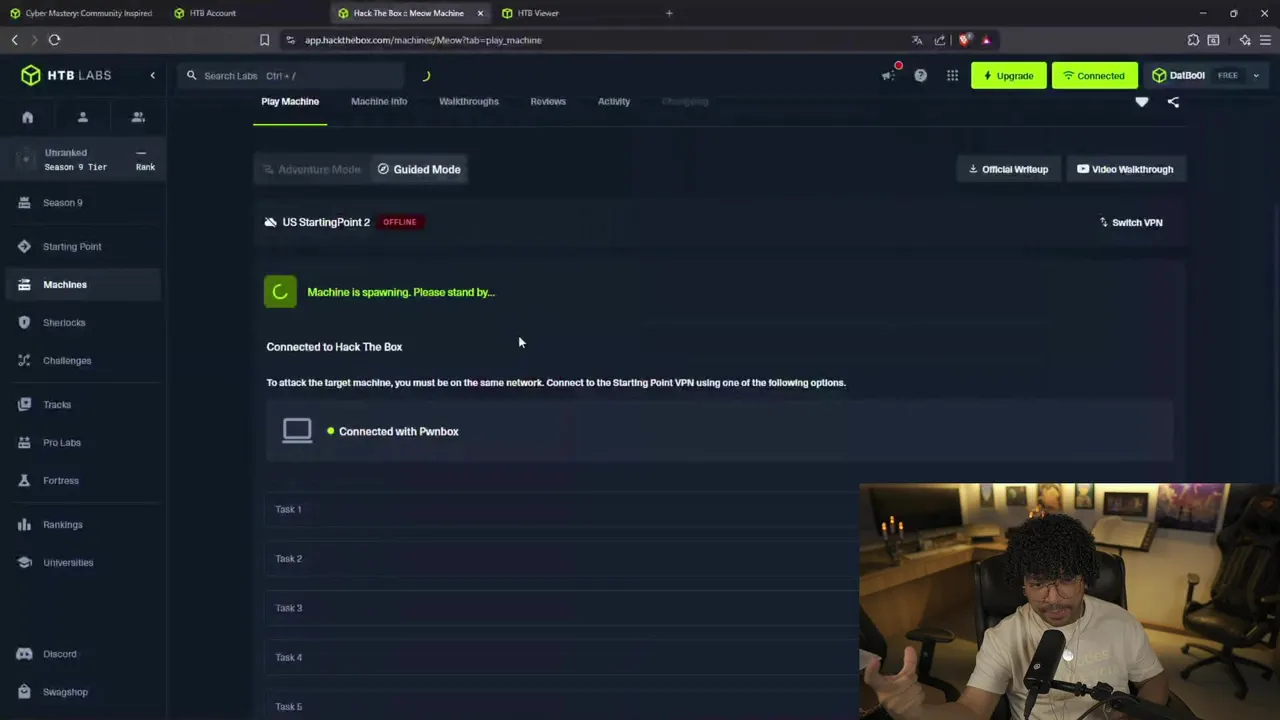Click the Switch VPN link
Viewport: 1280px width, 720px height.
tap(1131, 222)
